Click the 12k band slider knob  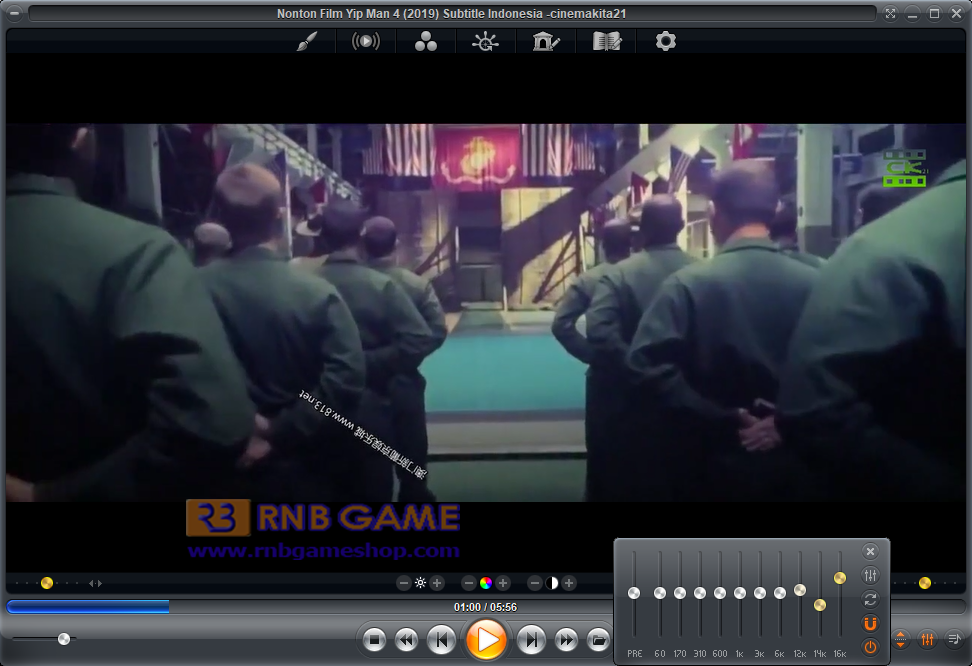click(x=800, y=590)
